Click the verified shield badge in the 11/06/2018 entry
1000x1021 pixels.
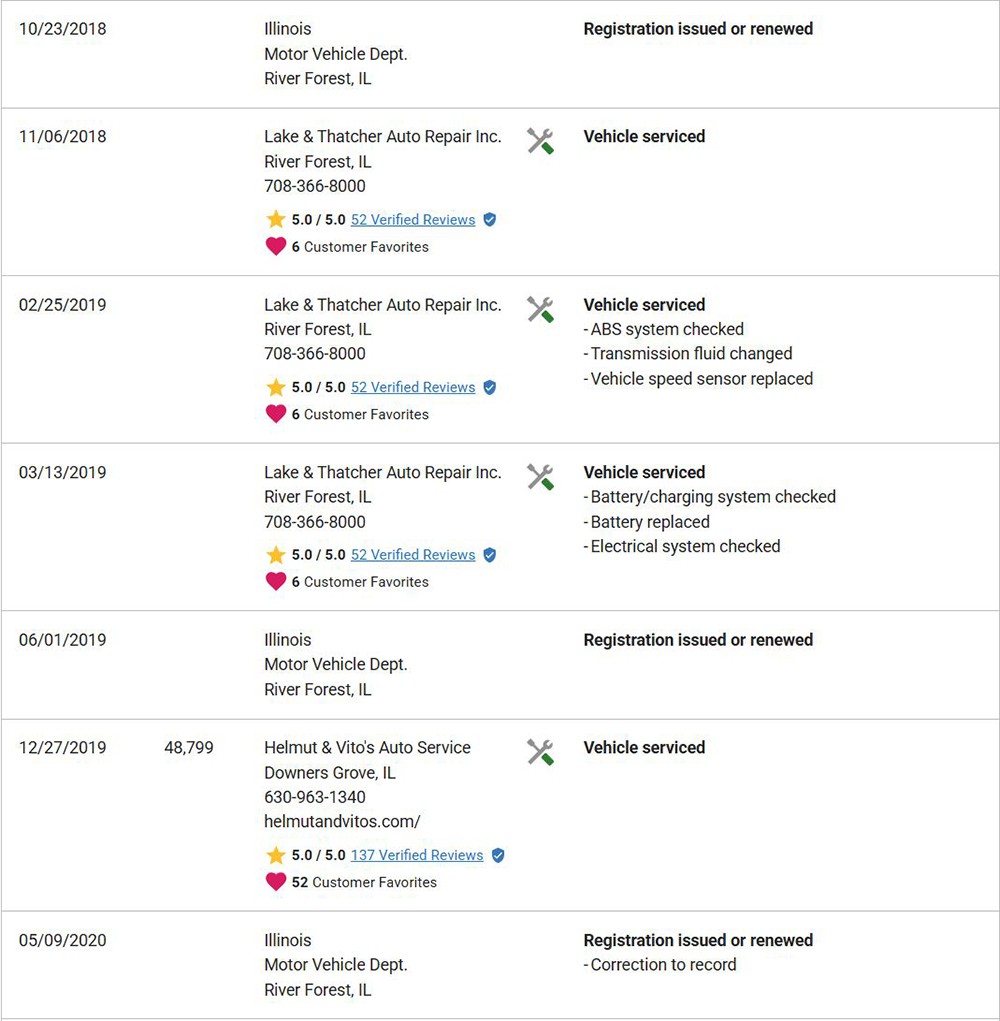click(x=490, y=219)
